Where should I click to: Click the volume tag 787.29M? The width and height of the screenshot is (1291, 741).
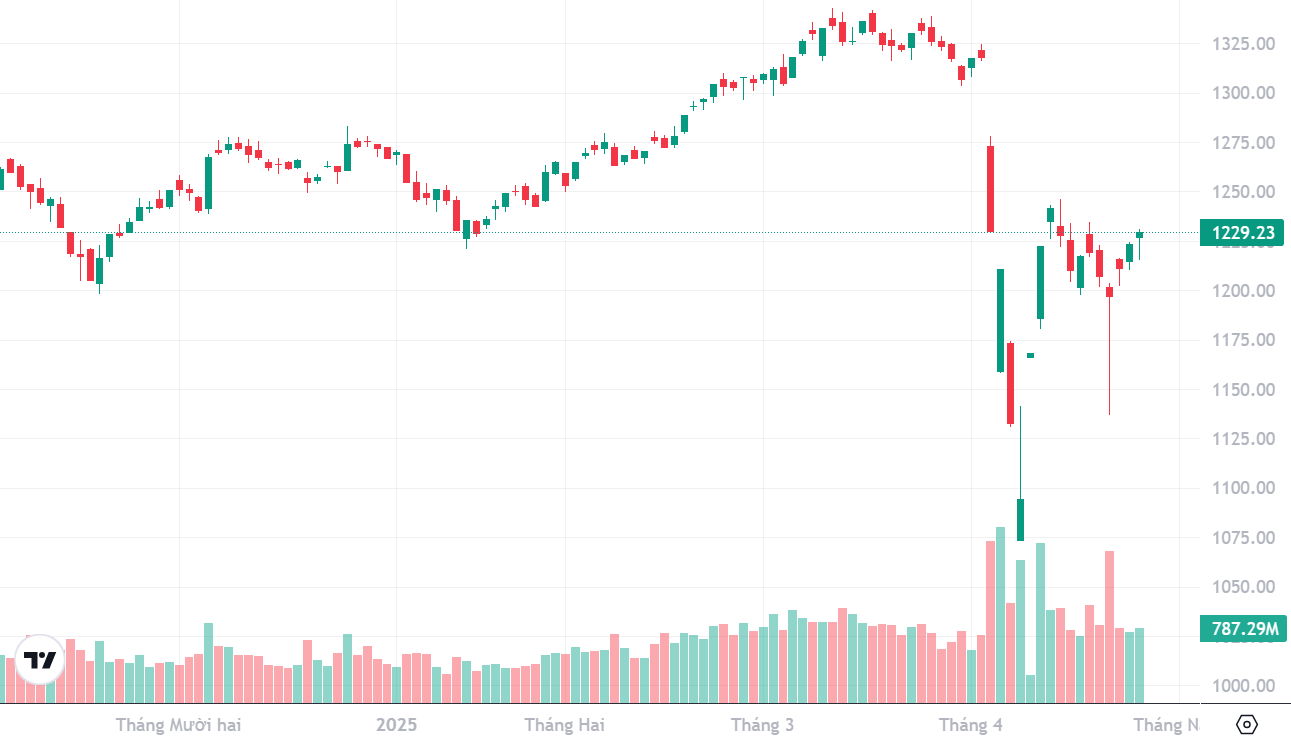point(1243,629)
